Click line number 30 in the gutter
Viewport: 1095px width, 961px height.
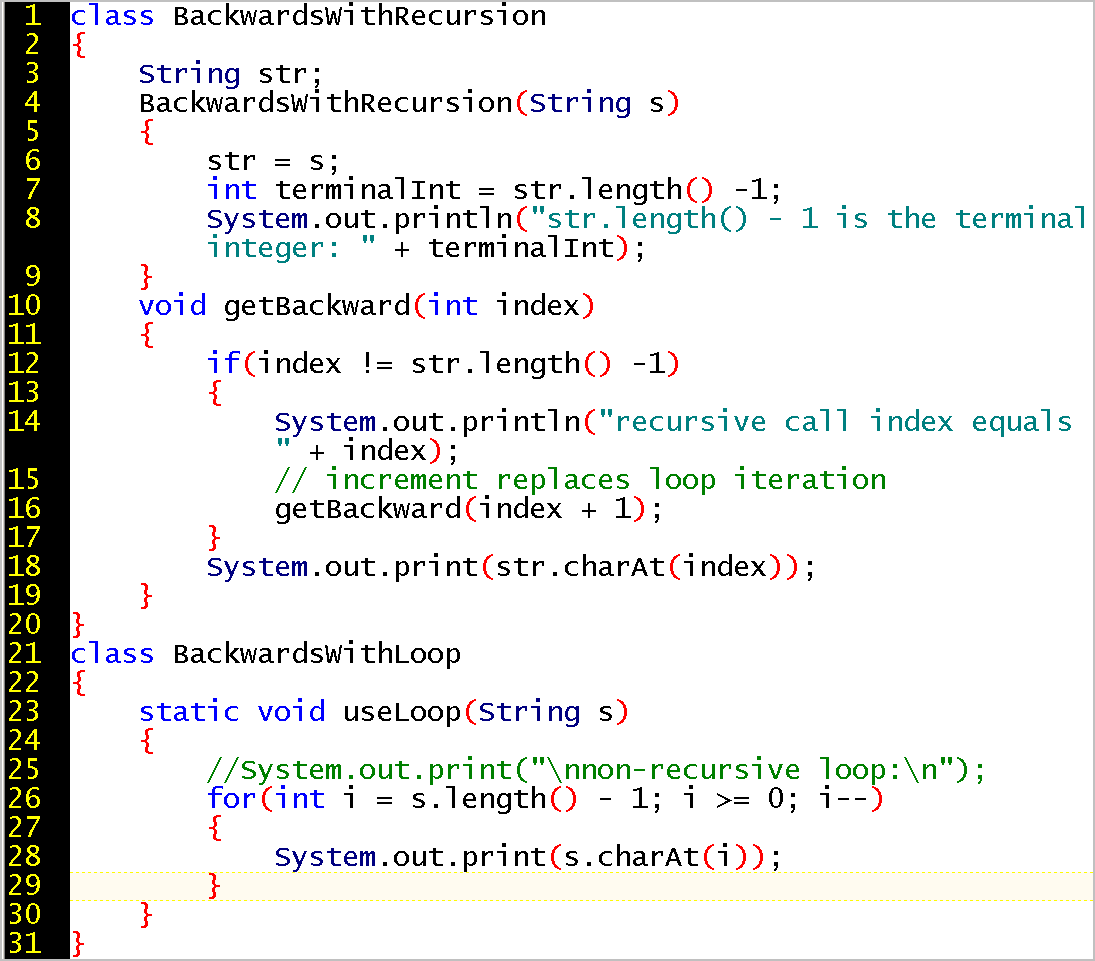click(24, 915)
